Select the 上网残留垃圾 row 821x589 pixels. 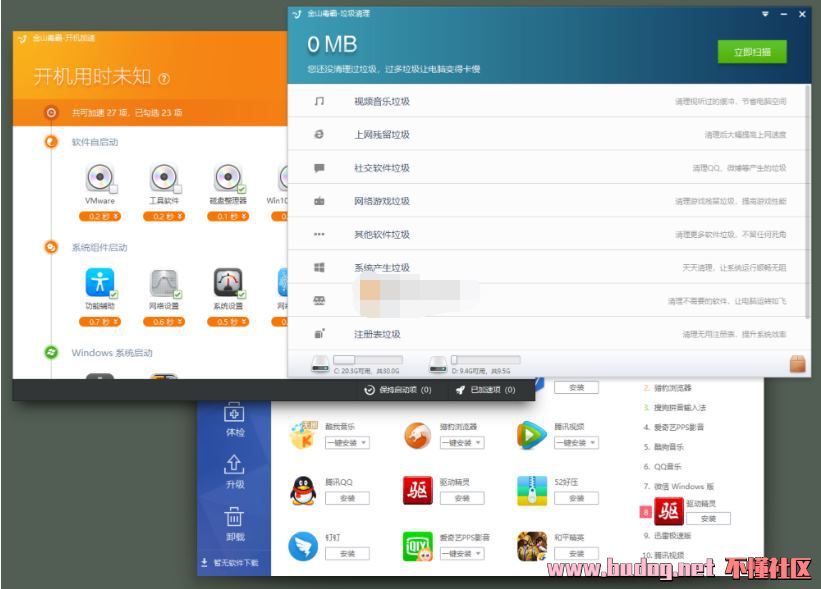tap(547, 135)
